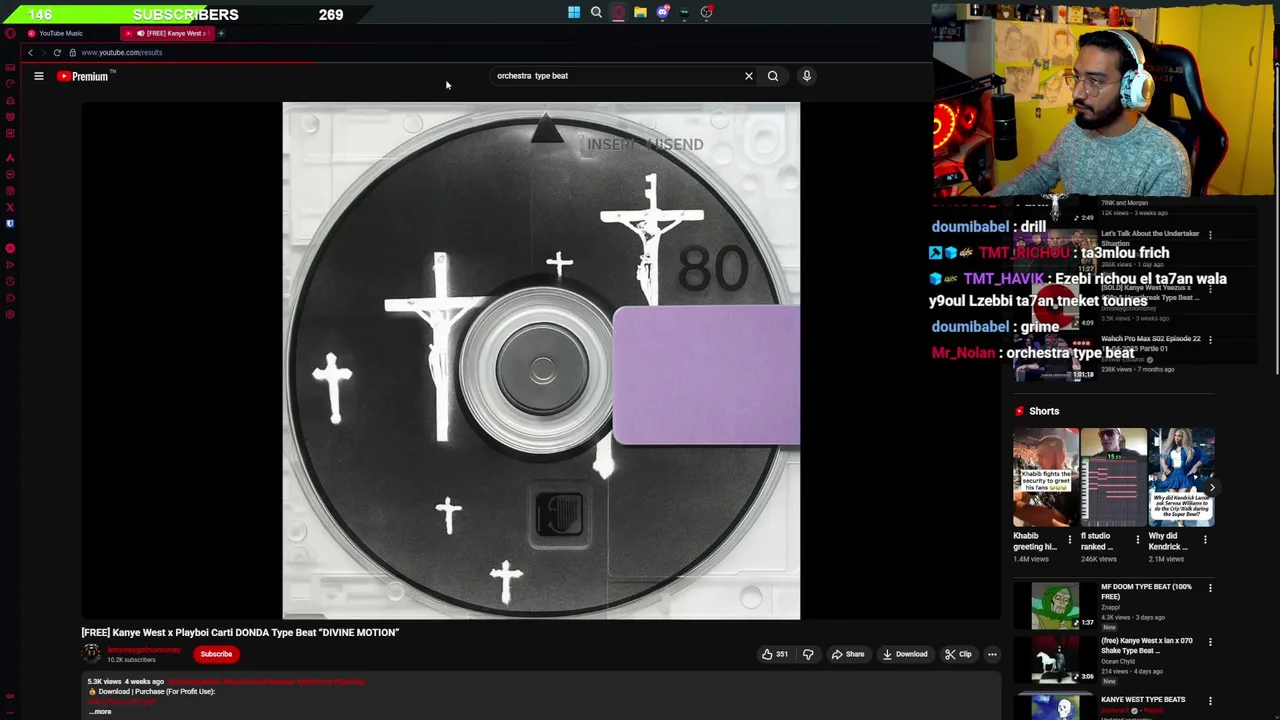Open options for 'Let's Talk About the Undertaker' video
This screenshot has width=1280, height=720.
1210,235
